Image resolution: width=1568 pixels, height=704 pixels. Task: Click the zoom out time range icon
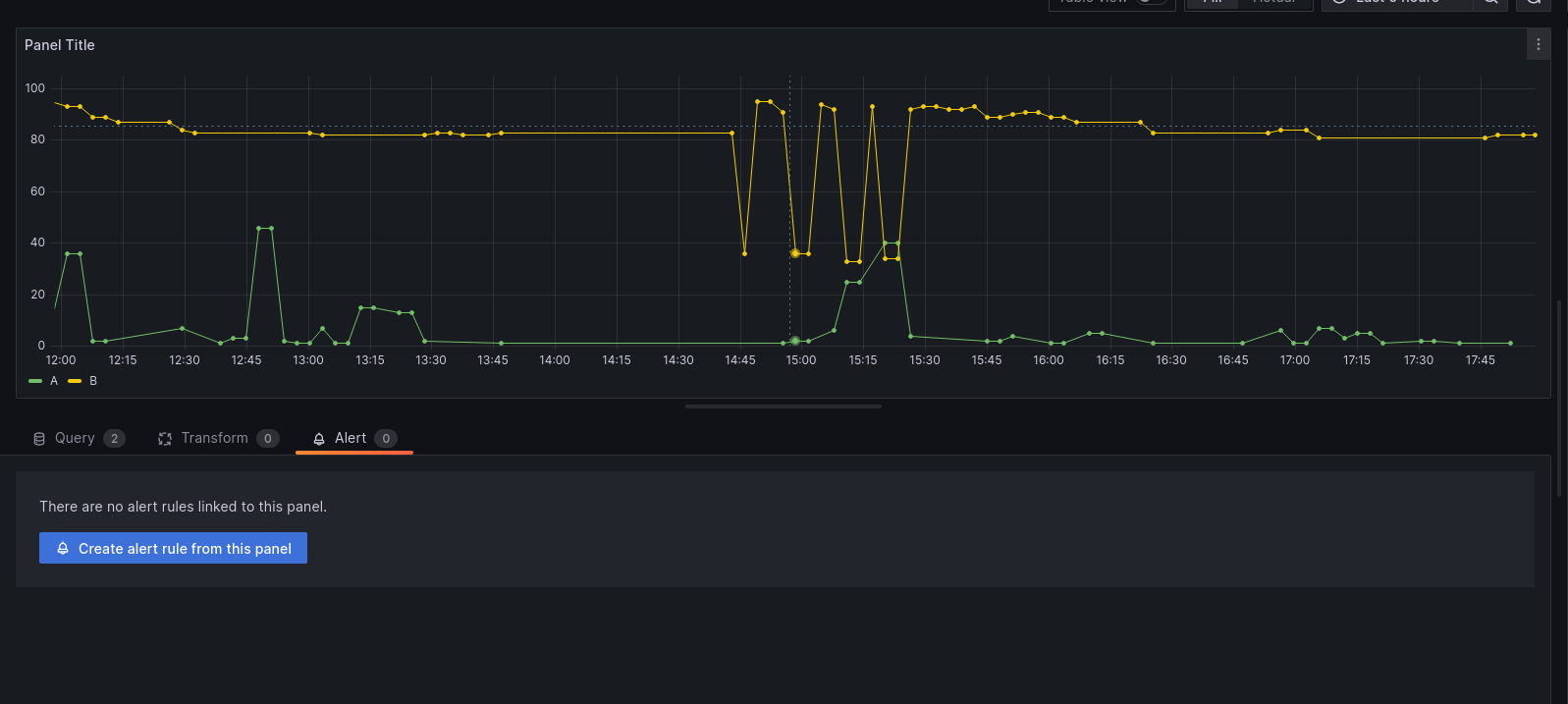pos(1490,3)
